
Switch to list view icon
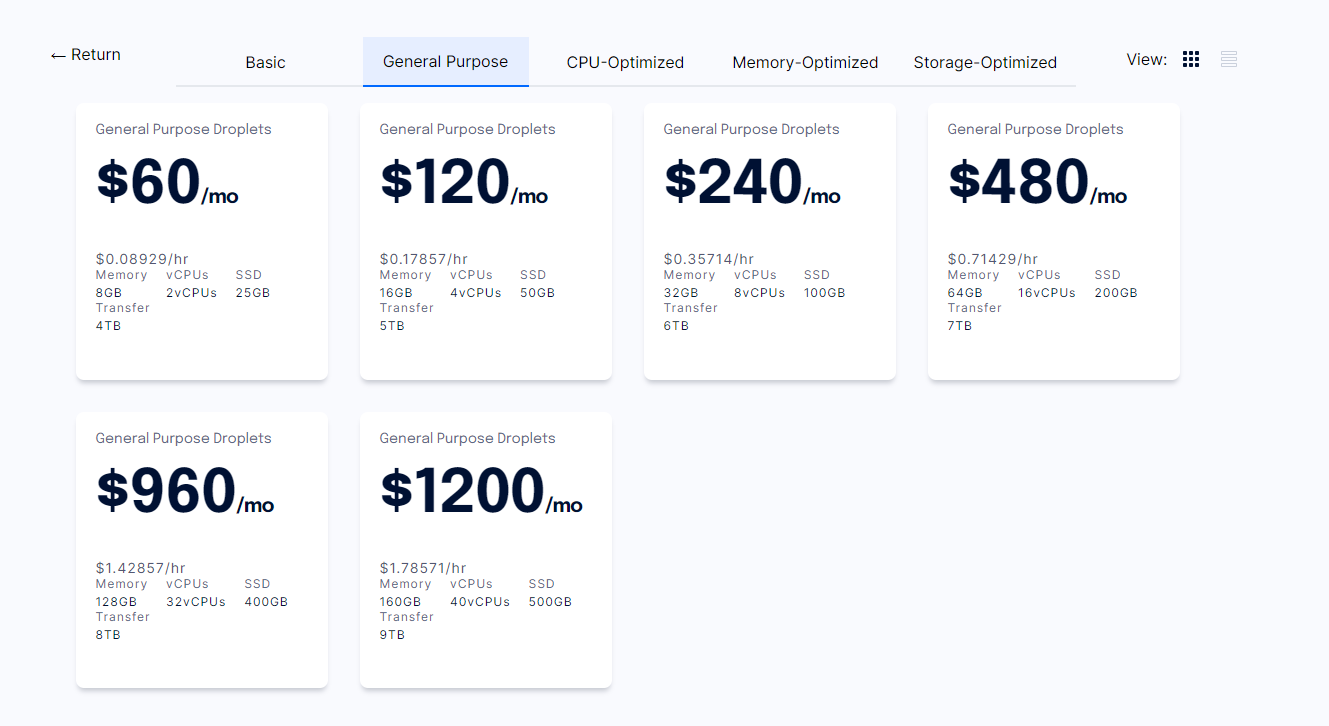[1229, 60]
